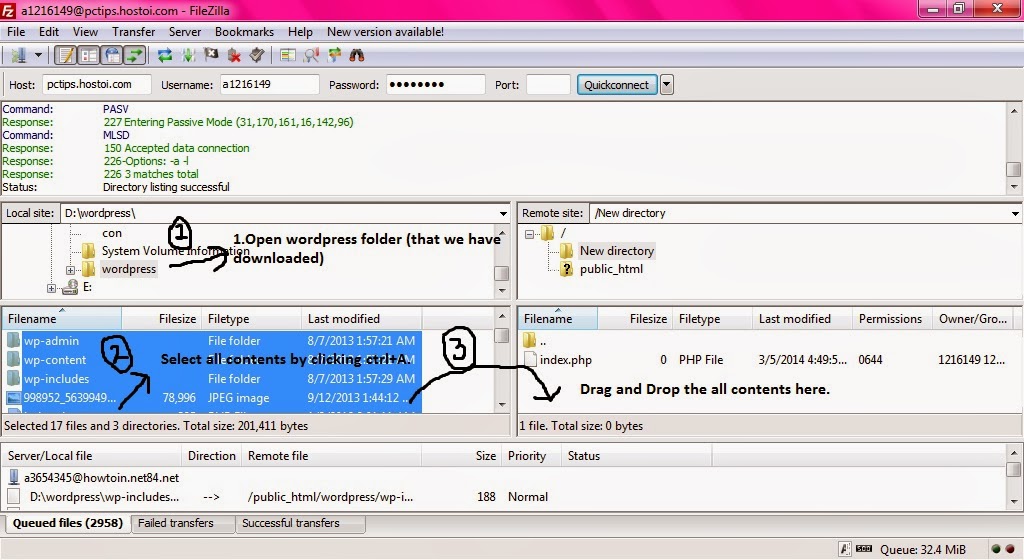Select the Queued files (2958) tab

[x=67, y=523]
